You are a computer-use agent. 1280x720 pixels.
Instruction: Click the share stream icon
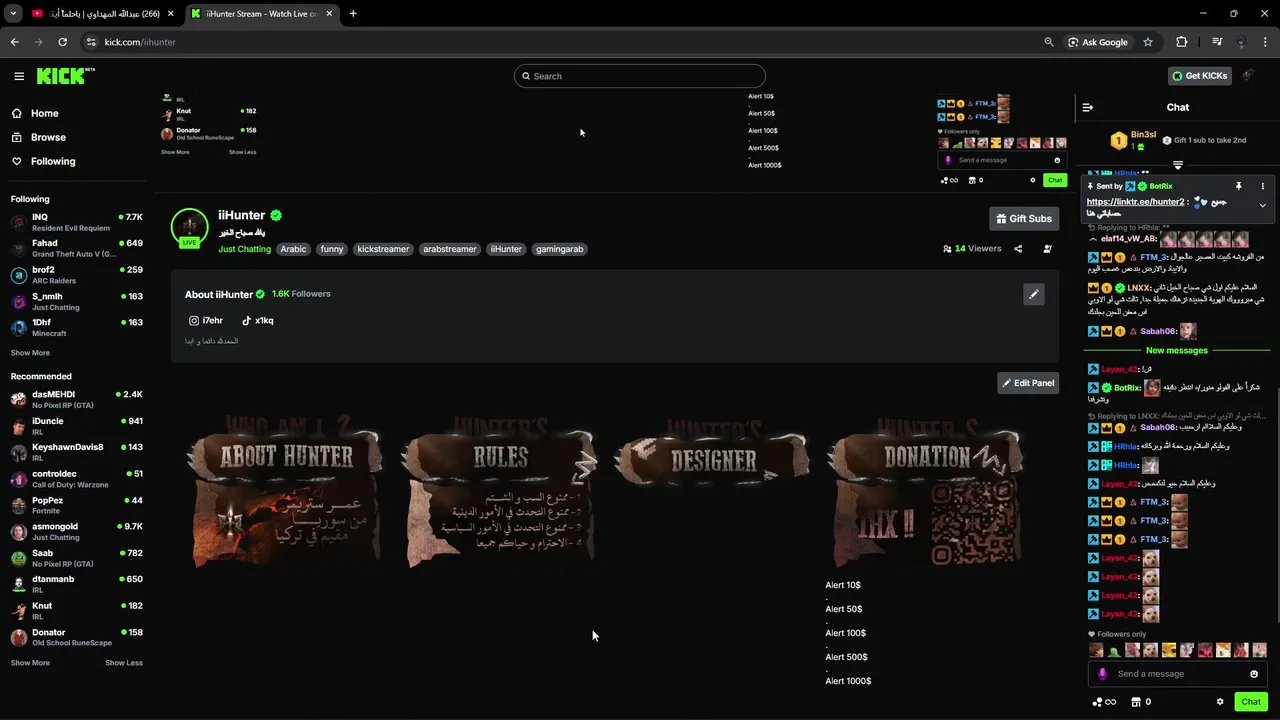pos(1018,249)
